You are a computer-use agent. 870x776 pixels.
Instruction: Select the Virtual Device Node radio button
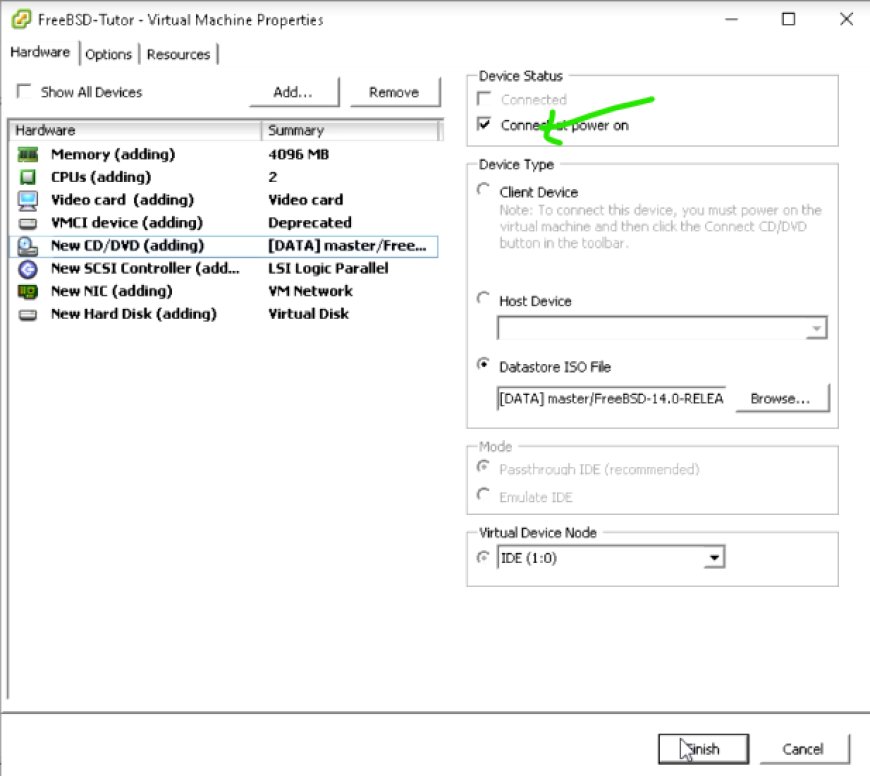[483, 556]
